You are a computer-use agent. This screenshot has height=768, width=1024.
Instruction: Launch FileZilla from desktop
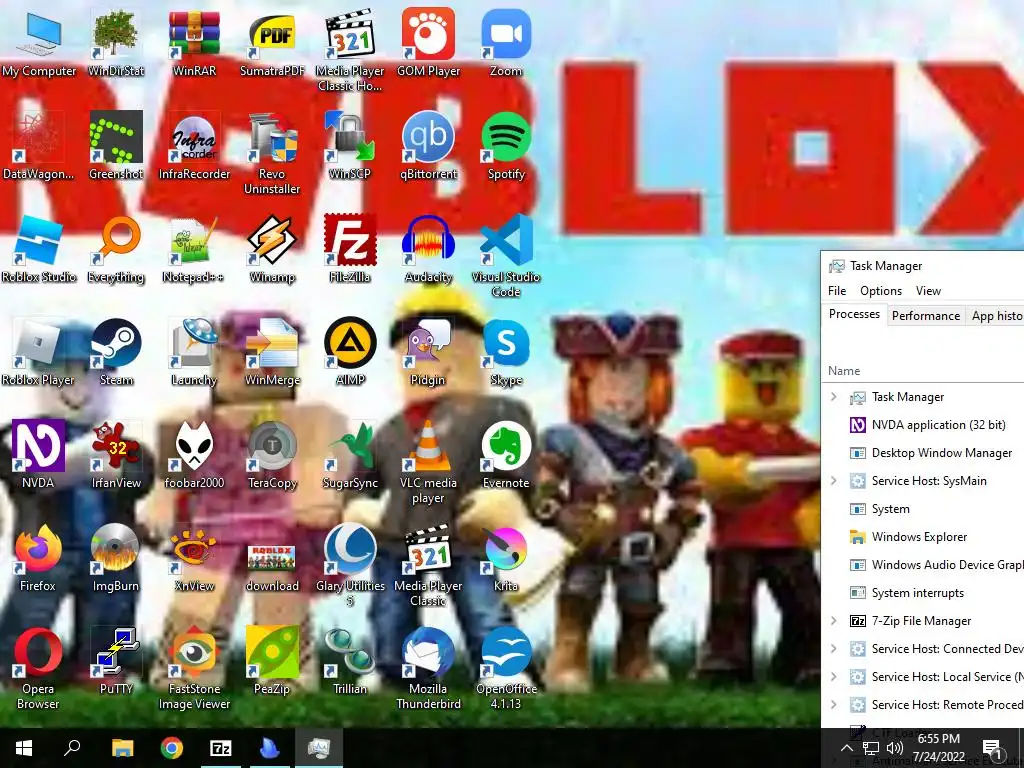(x=350, y=249)
